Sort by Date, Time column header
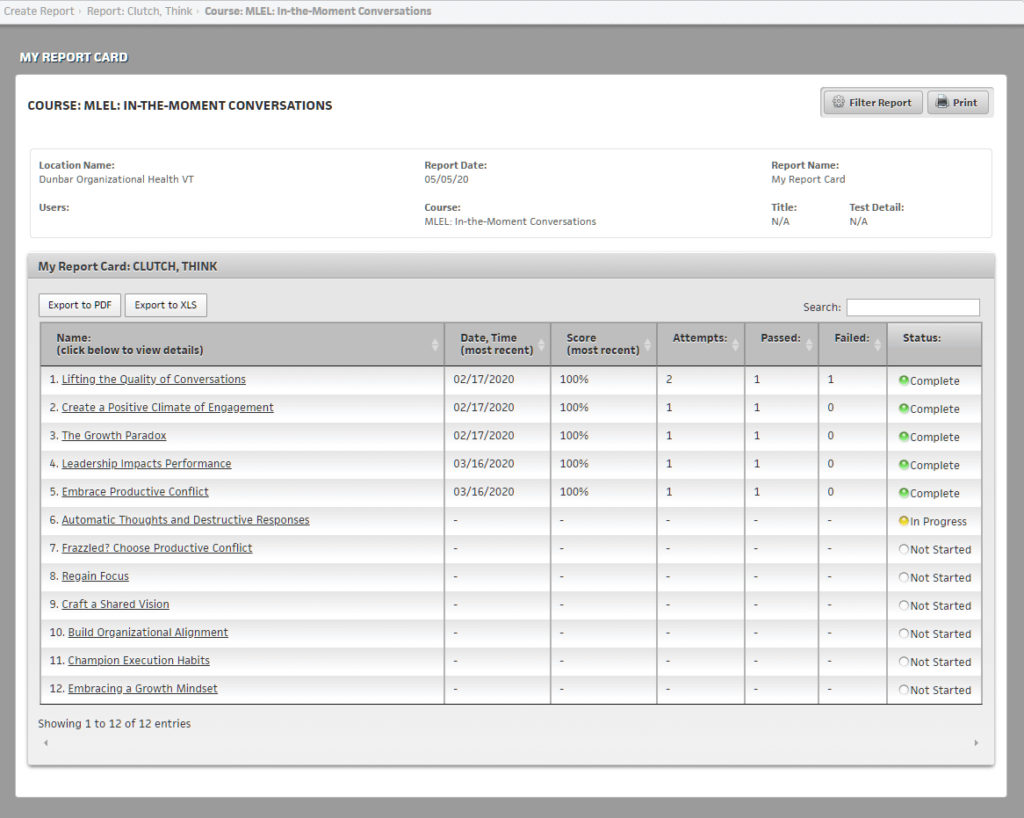Screen dimensions: 1024x818 [497, 344]
